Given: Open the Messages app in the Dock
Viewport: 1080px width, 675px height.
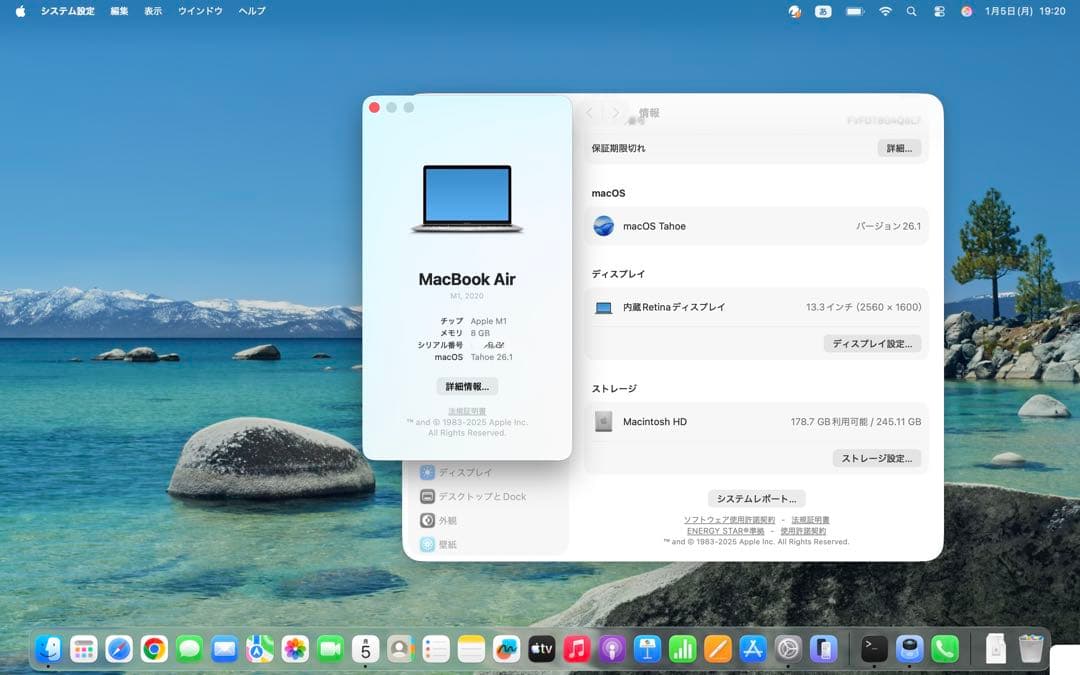Looking at the screenshot, I should [x=189, y=649].
